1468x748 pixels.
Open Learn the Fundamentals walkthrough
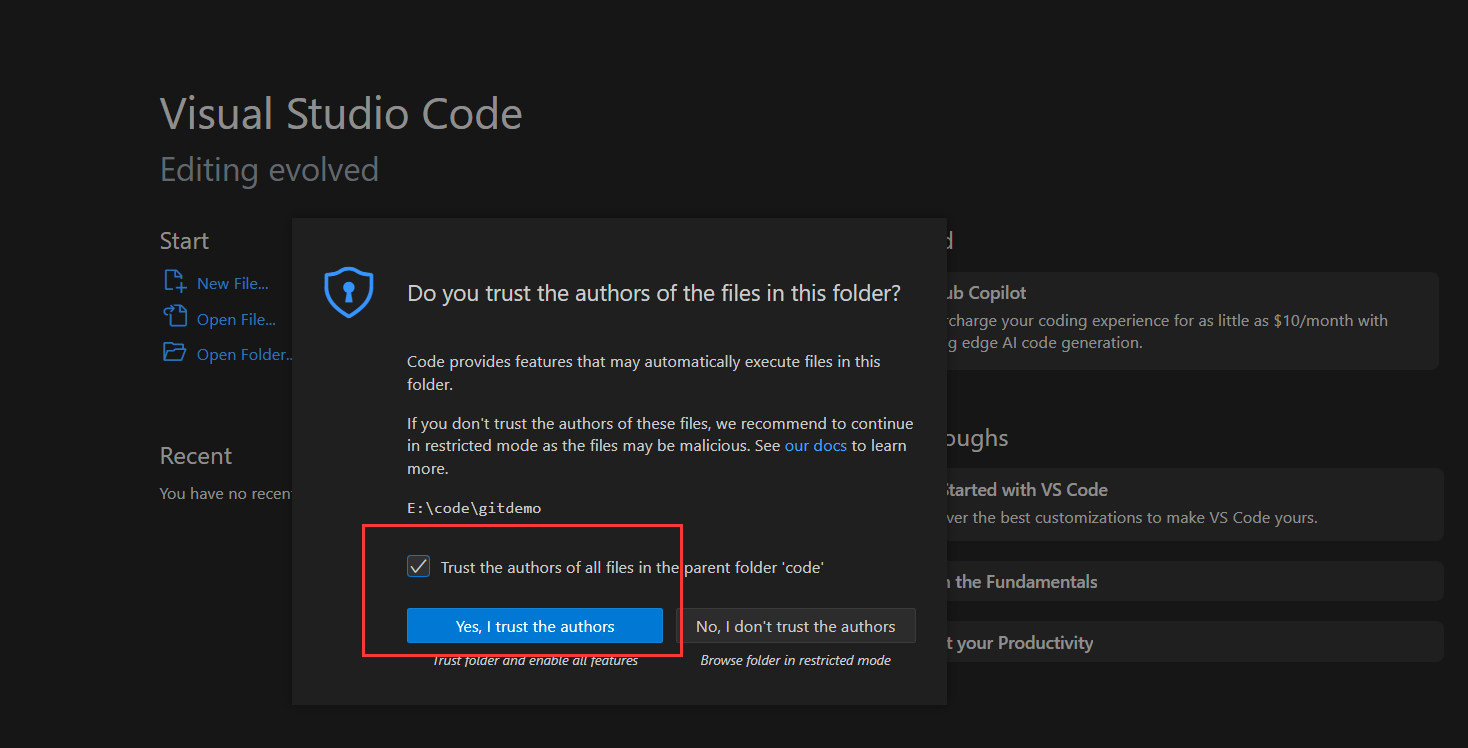point(1195,581)
